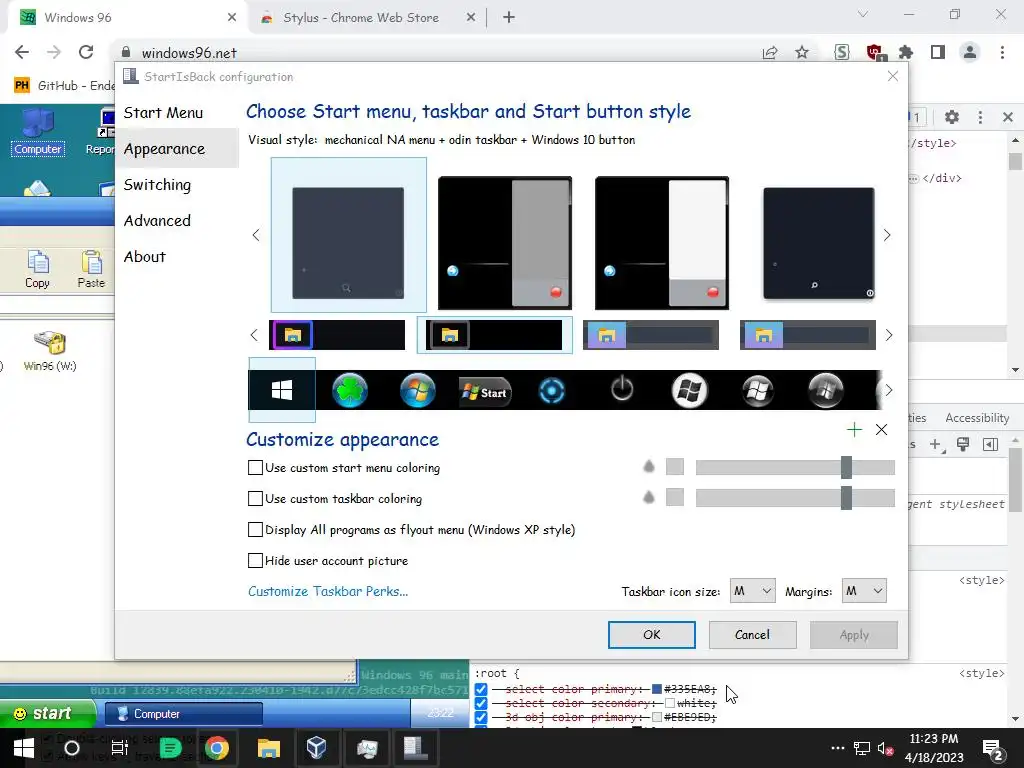Select the purple-outlined taskbar style thumbnail
1024x768 pixels.
pos(337,335)
